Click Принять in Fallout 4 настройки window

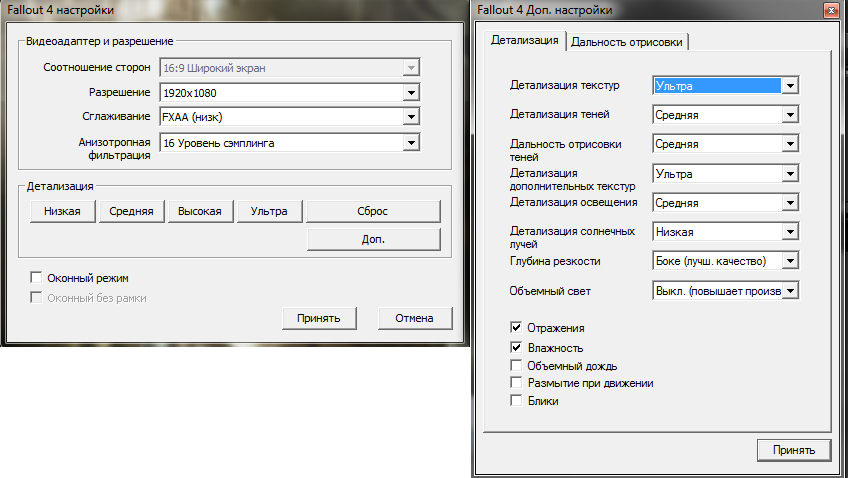click(319, 318)
